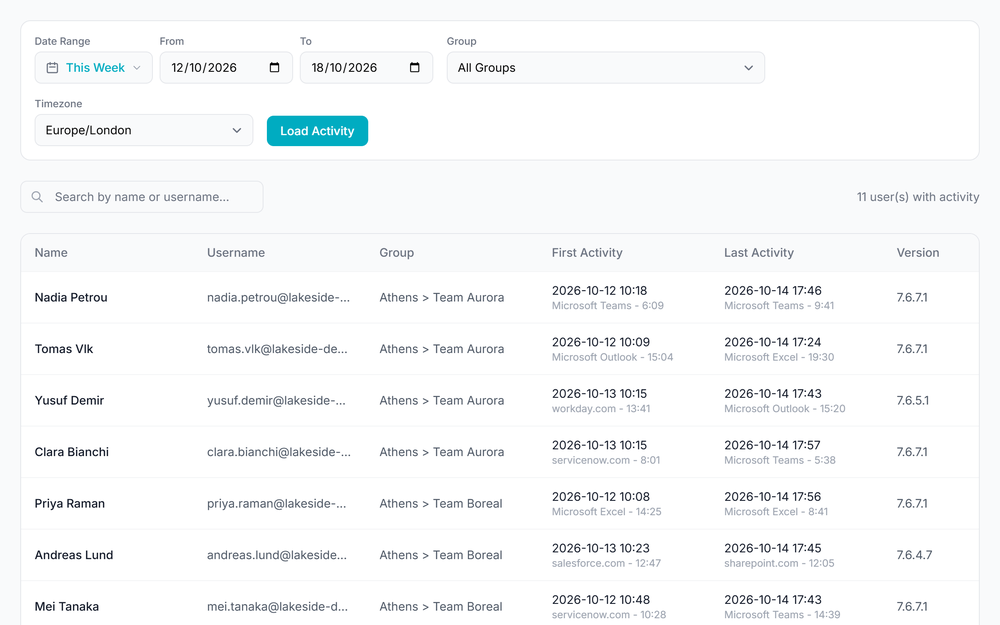
Task: Select the Andreas Lund name cell
Action: [x=73, y=555]
